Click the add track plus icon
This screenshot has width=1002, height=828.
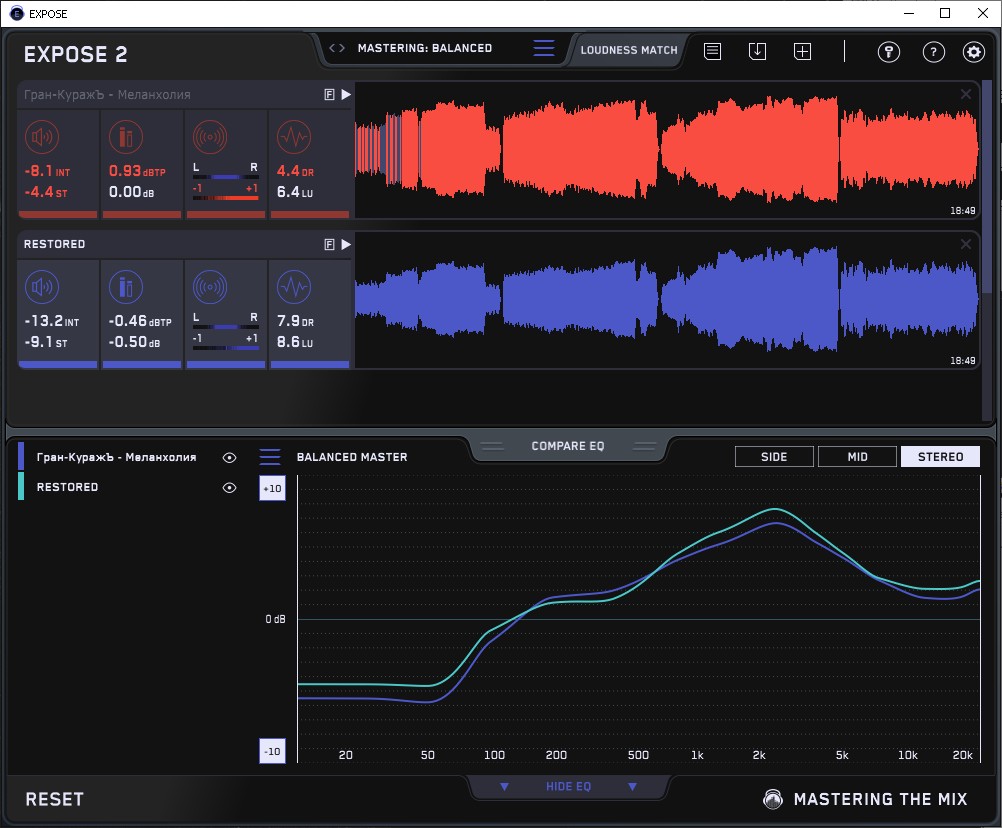coord(802,52)
